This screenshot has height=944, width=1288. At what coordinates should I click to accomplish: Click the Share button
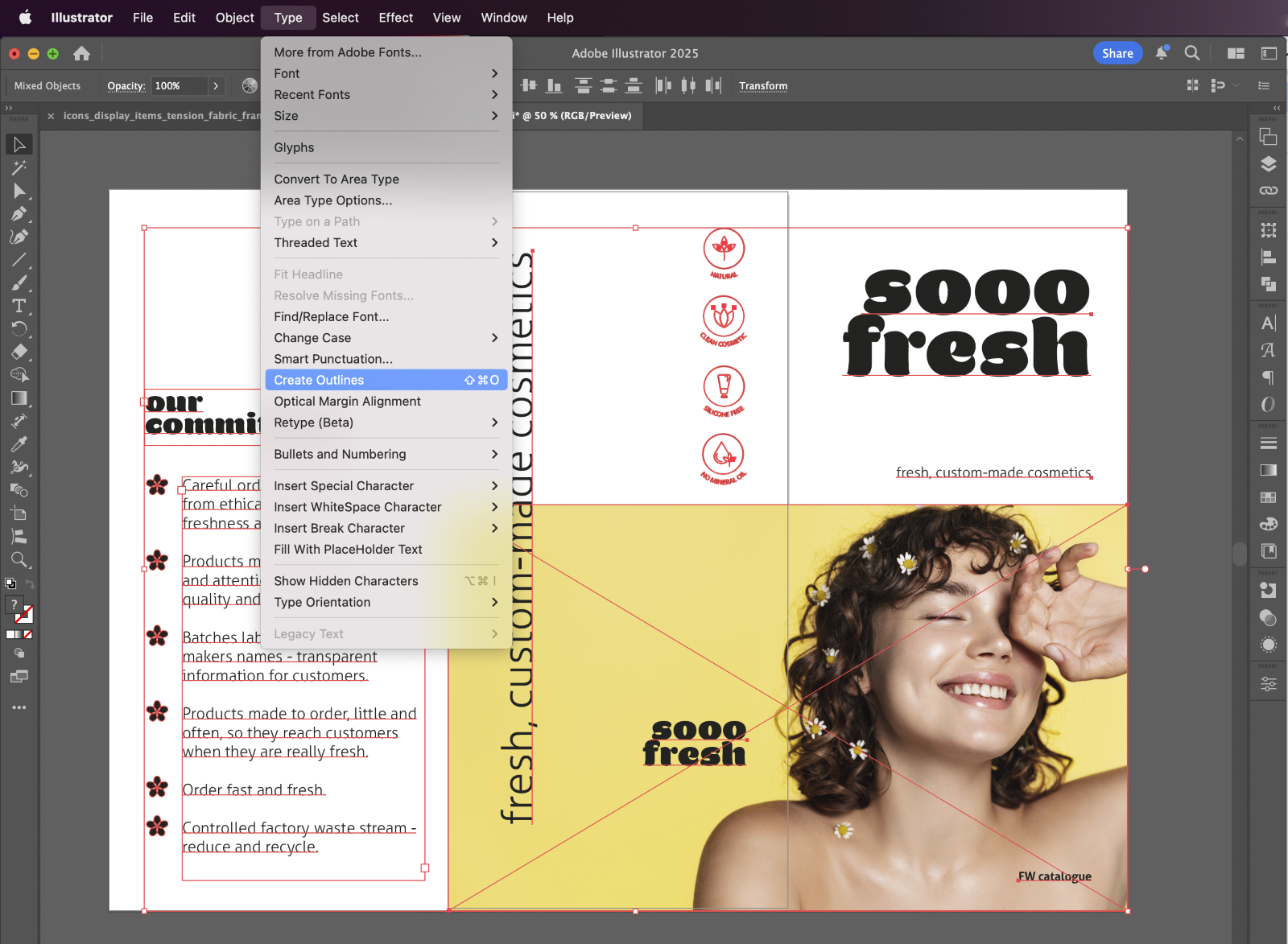click(x=1117, y=53)
